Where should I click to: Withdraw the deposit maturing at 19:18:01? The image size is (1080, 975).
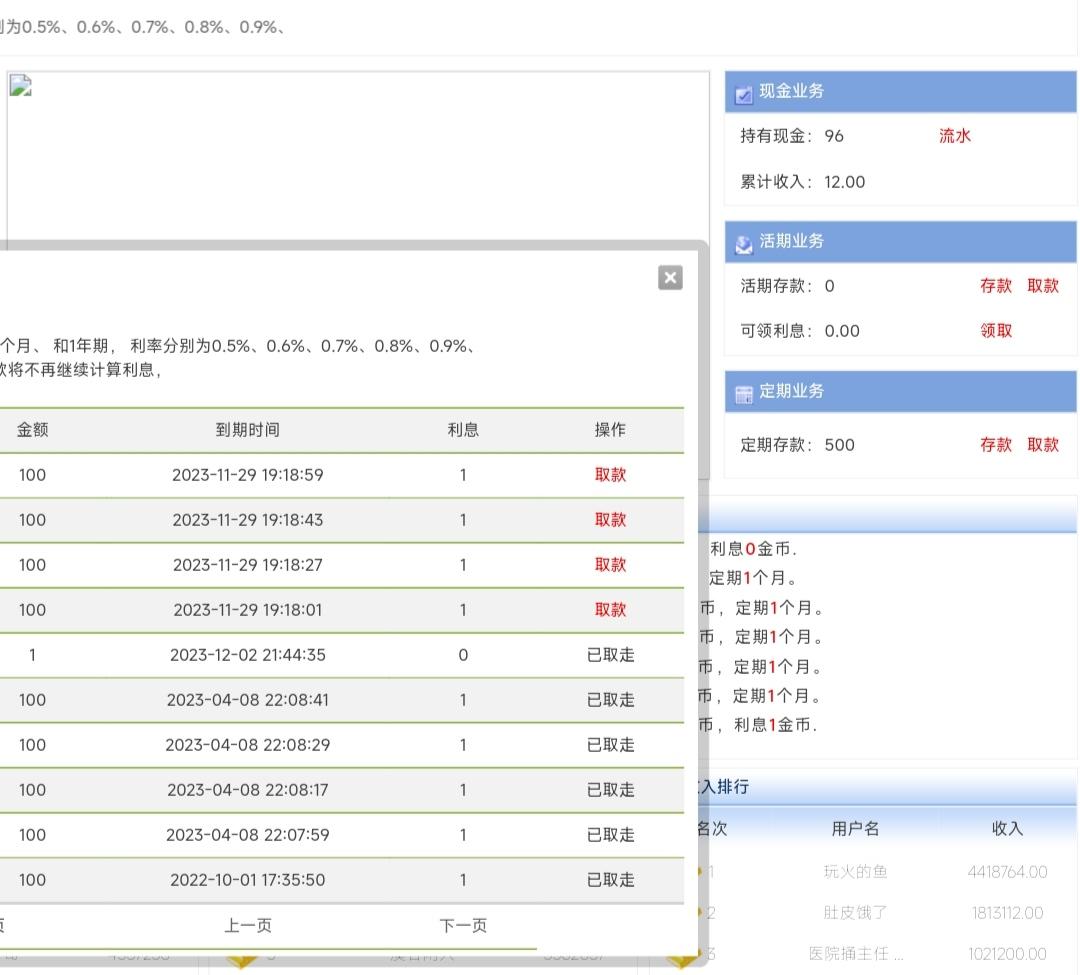610,610
